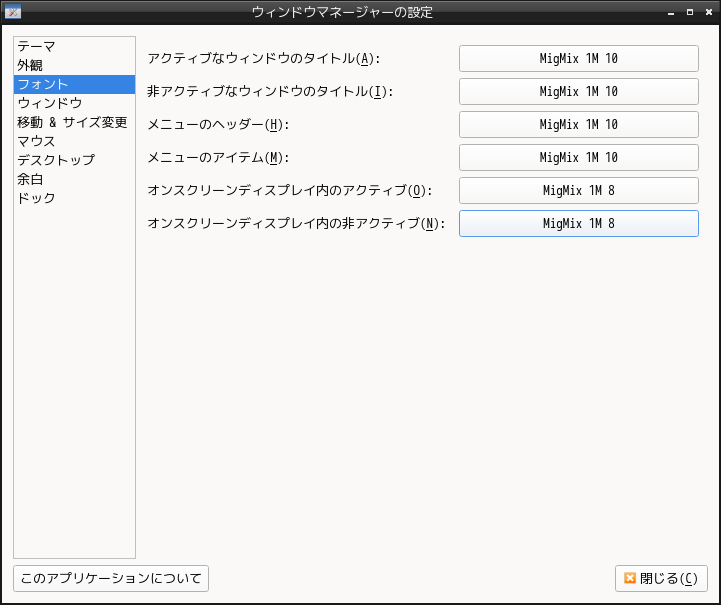
Task: Go to the デスクトップ section
Action: point(56,160)
